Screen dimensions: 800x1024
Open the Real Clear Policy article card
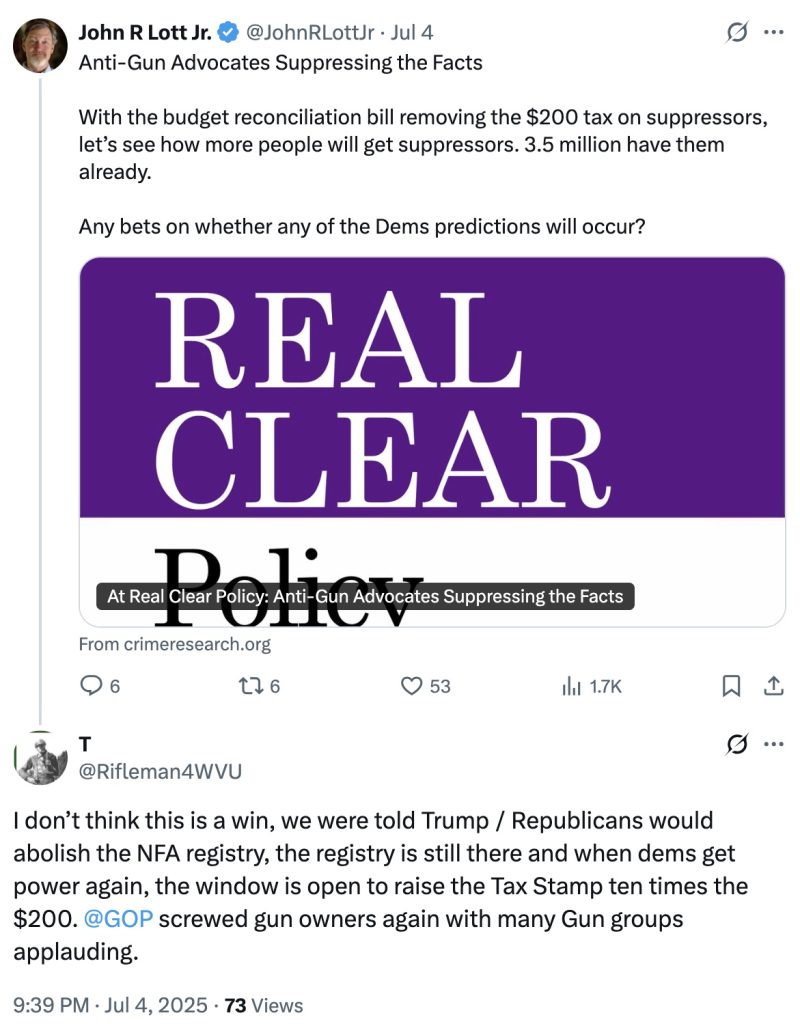[x=432, y=442]
